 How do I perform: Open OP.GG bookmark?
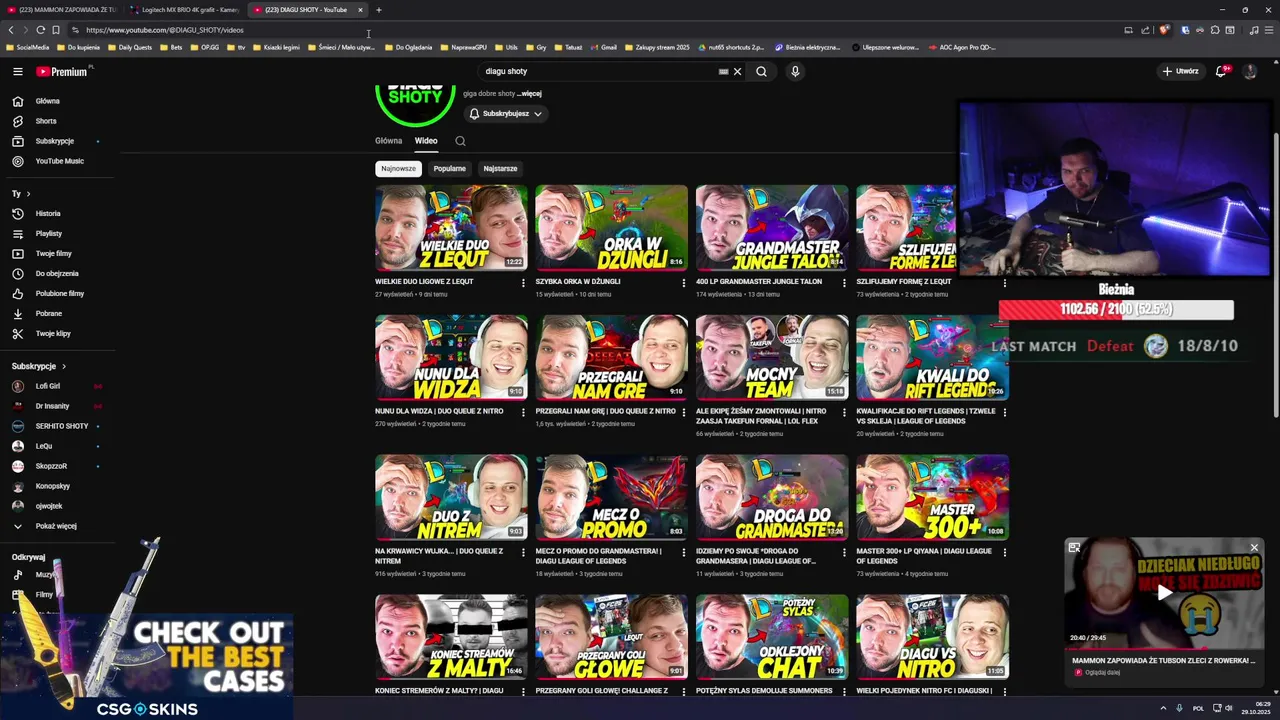(205, 47)
